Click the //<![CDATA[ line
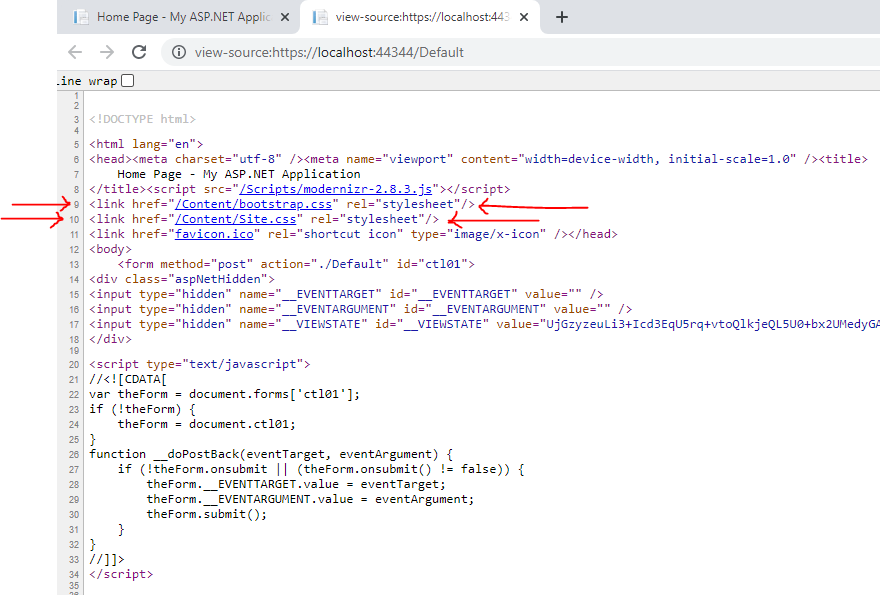 pos(128,379)
